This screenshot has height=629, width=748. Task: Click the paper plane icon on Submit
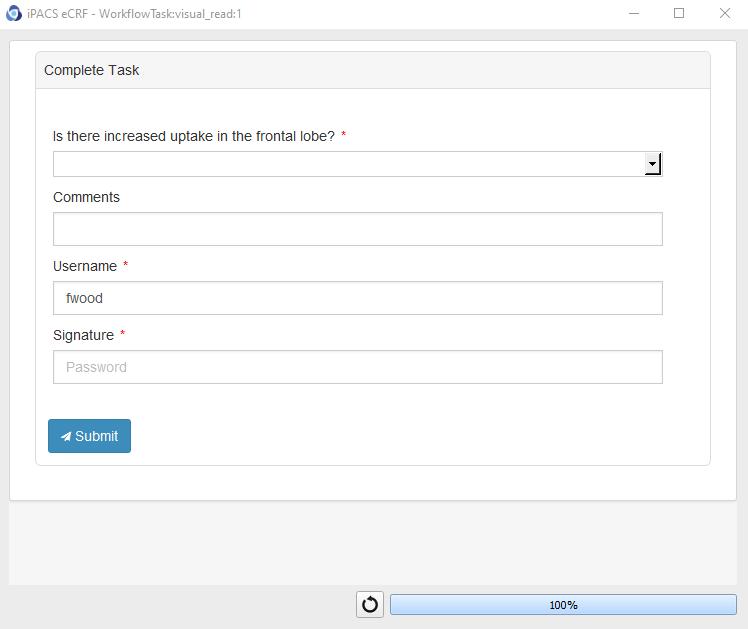coord(66,437)
